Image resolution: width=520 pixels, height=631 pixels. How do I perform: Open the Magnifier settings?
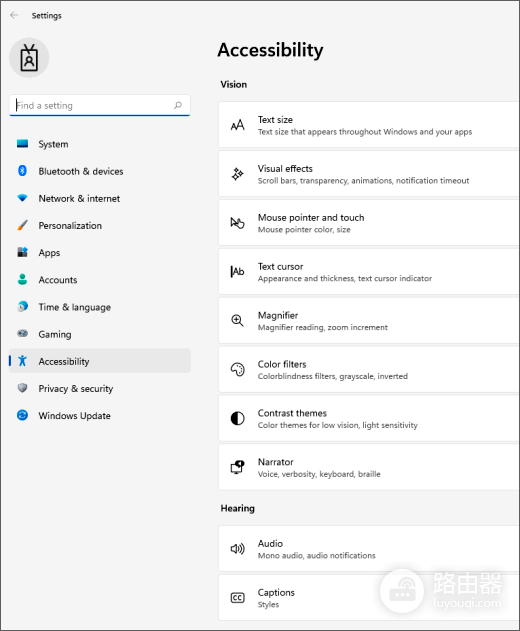pyautogui.click(x=369, y=320)
